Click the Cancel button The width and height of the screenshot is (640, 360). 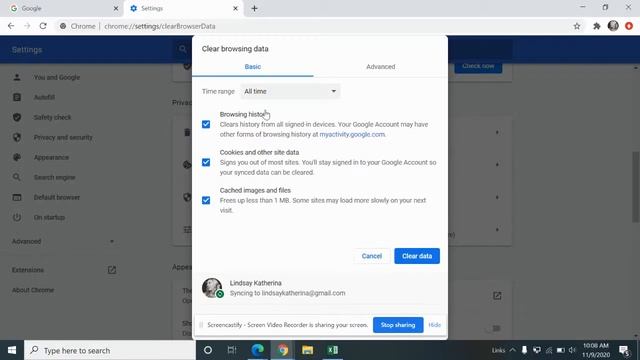pyautogui.click(x=371, y=256)
